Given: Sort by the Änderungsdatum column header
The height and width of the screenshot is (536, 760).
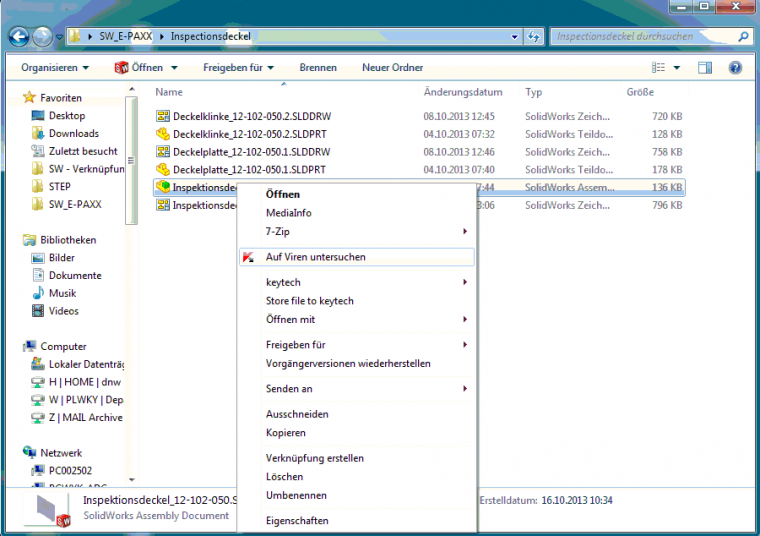Looking at the screenshot, I should pyautogui.click(x=462, y=92).
